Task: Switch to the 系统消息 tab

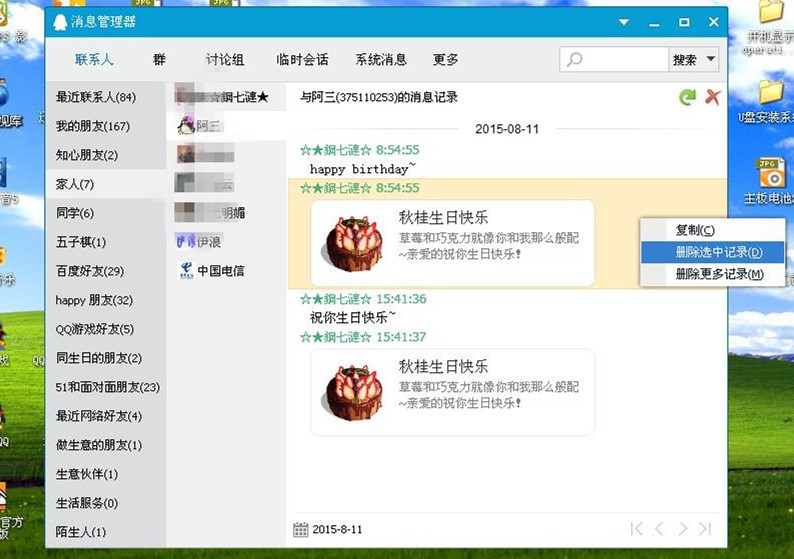Action: [x=381, y=60]
